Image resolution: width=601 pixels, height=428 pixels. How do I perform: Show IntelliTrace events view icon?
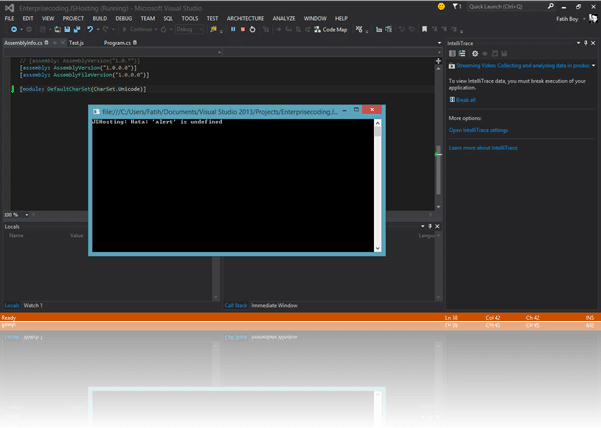(x=452, y=54)
